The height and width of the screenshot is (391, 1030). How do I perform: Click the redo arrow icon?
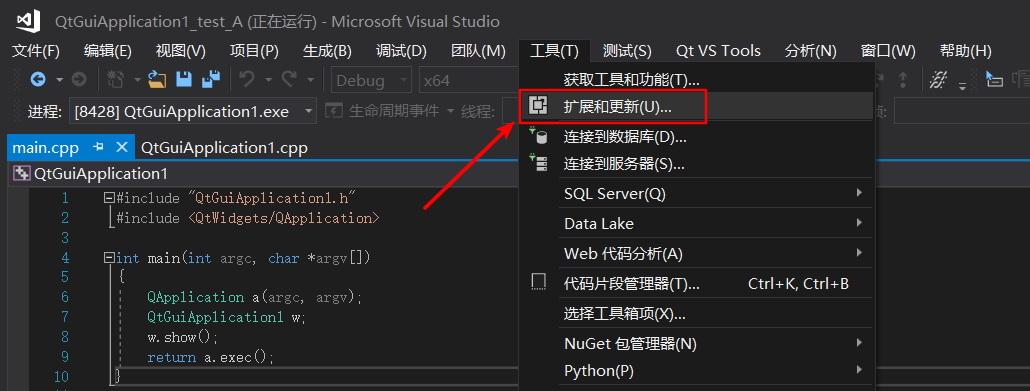289,80
